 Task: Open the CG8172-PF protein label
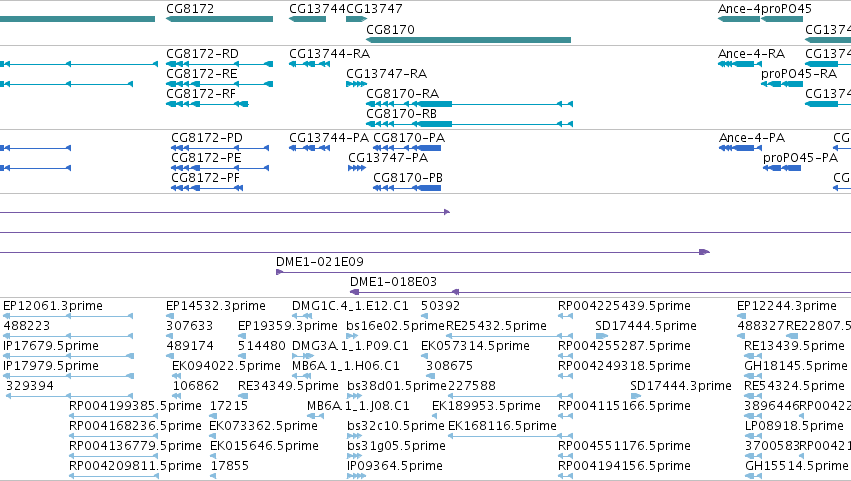205,178
